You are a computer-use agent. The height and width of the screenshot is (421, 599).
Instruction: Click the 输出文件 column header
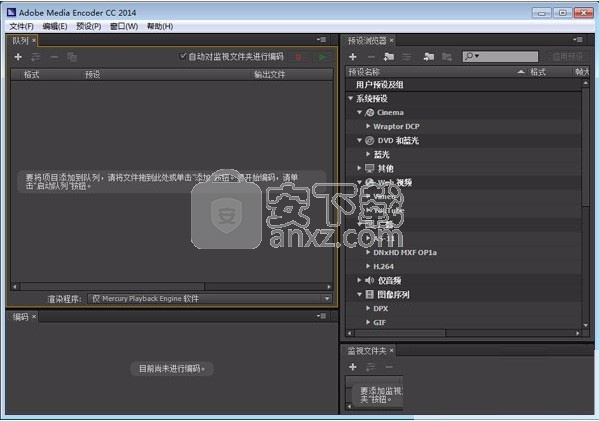(270, 74)
